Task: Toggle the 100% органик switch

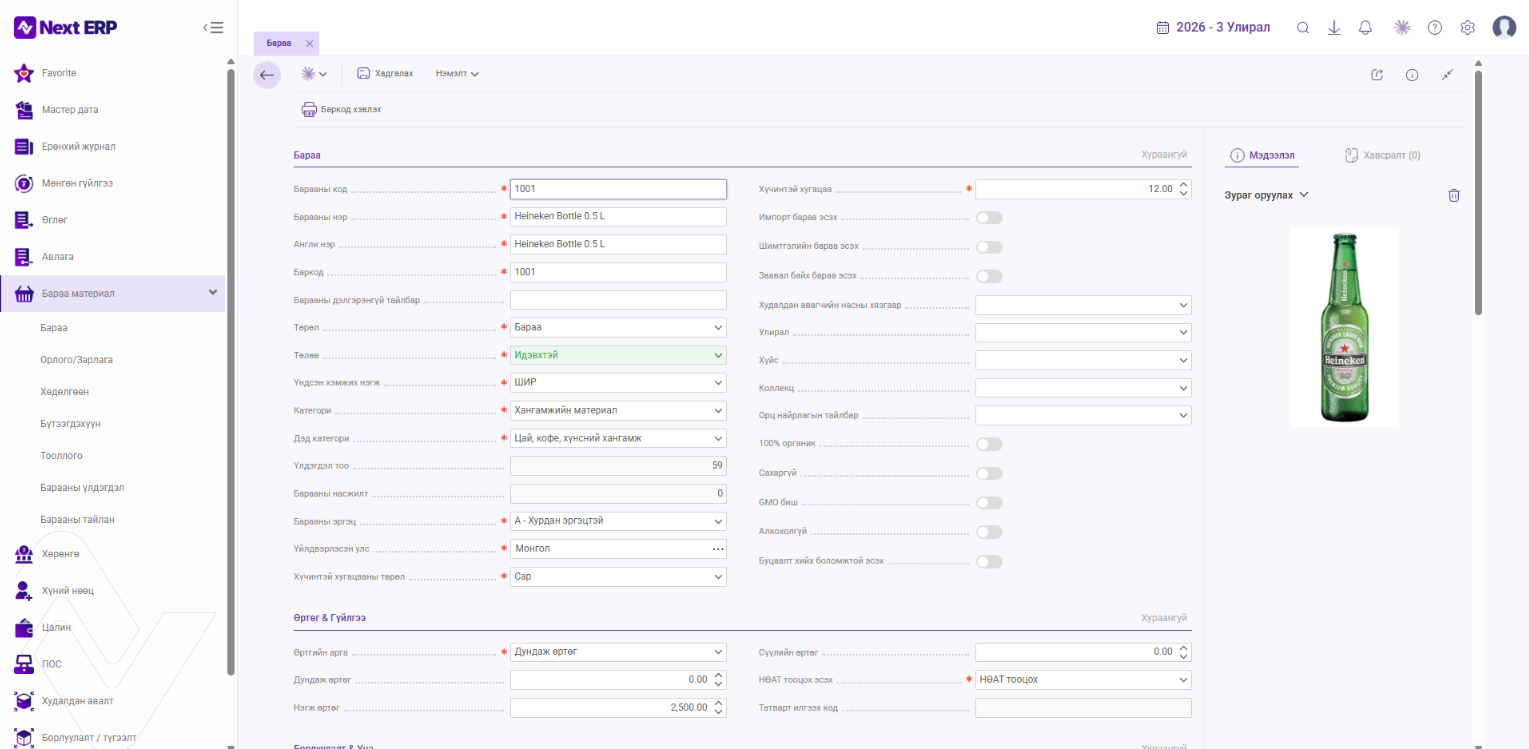Action: click(x=989, y=444)
